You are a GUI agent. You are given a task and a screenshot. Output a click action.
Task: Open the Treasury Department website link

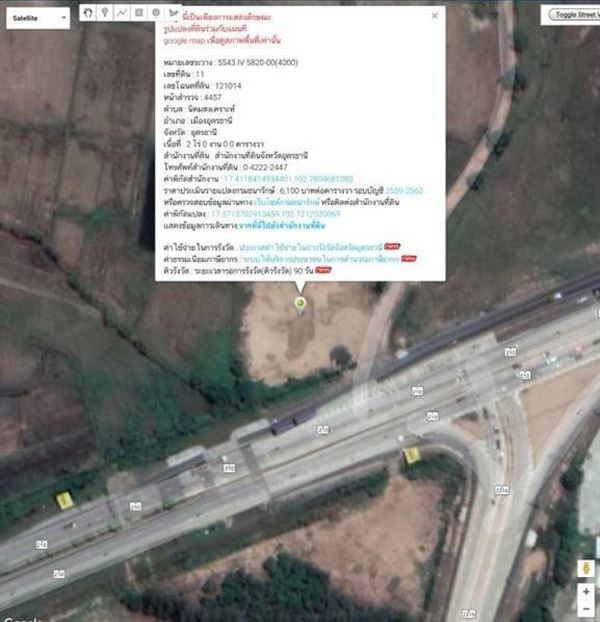pyautogui.click(x=286, y=202)
